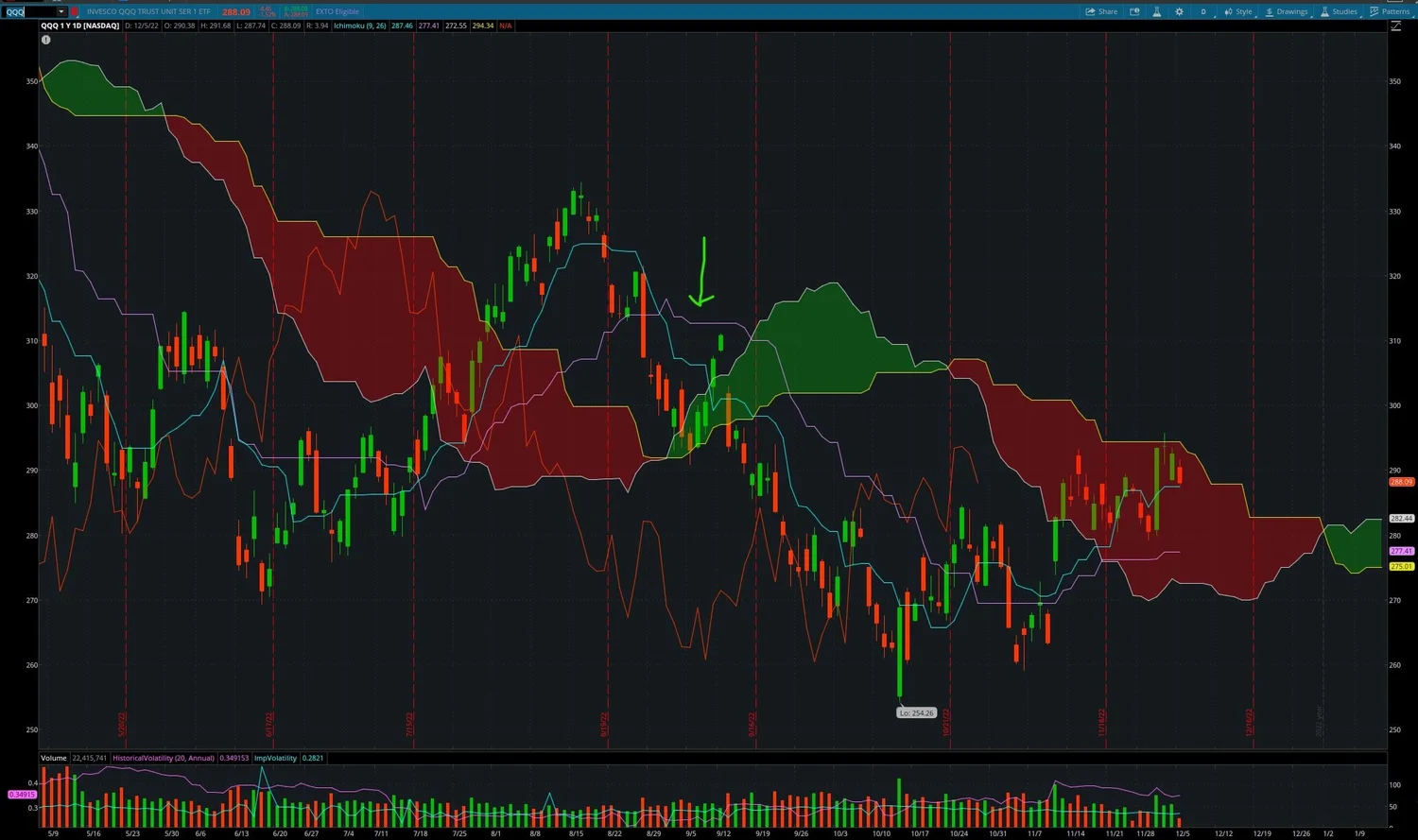Click the EXTO Eligible link
Viewport: 1418px width, 840px height.
pyautogui.click(x=336, y=11)
